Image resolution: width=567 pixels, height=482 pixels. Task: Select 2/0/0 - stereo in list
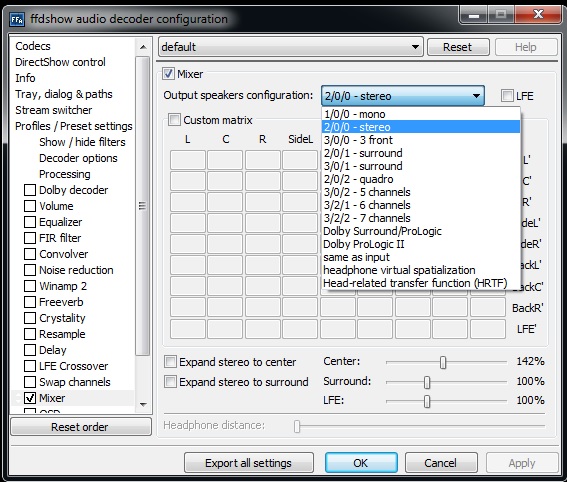pos(421,127)
